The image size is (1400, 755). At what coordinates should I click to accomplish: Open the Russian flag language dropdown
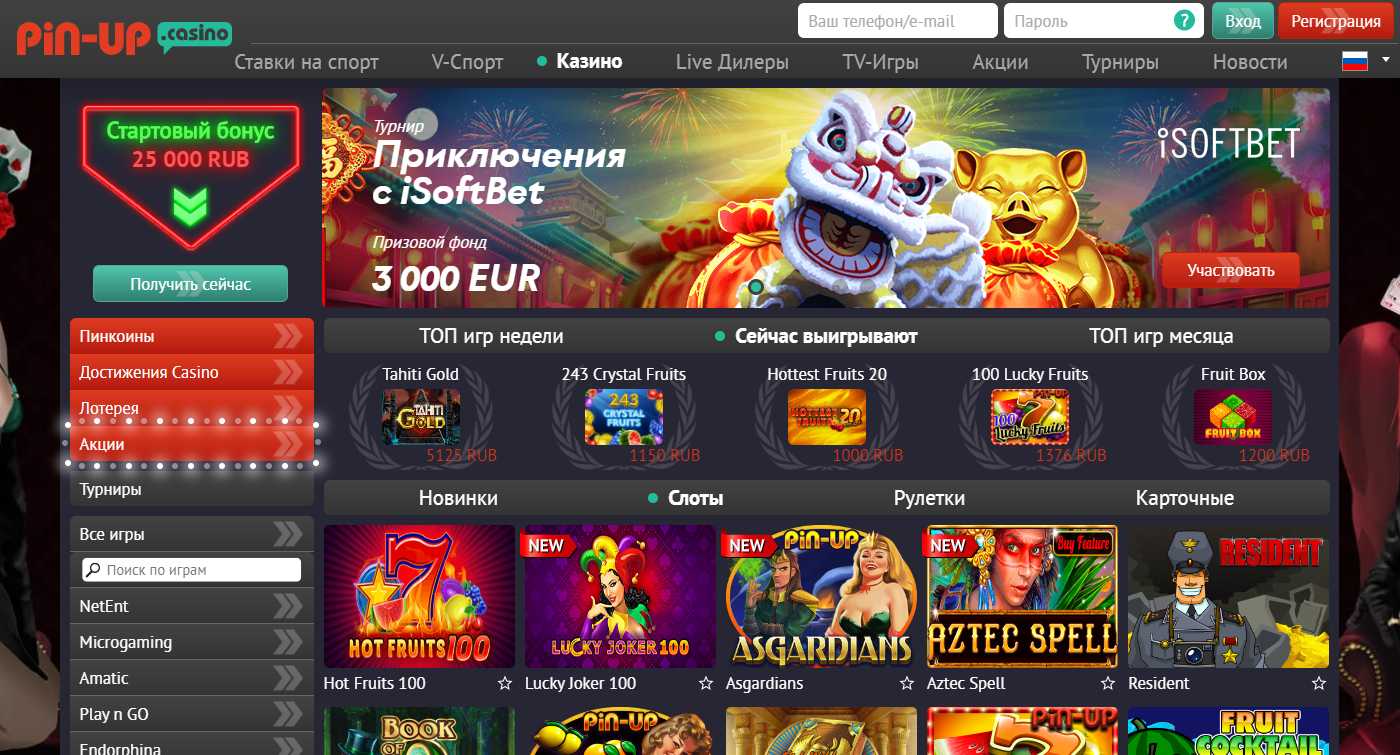[x=1365, y=61]
